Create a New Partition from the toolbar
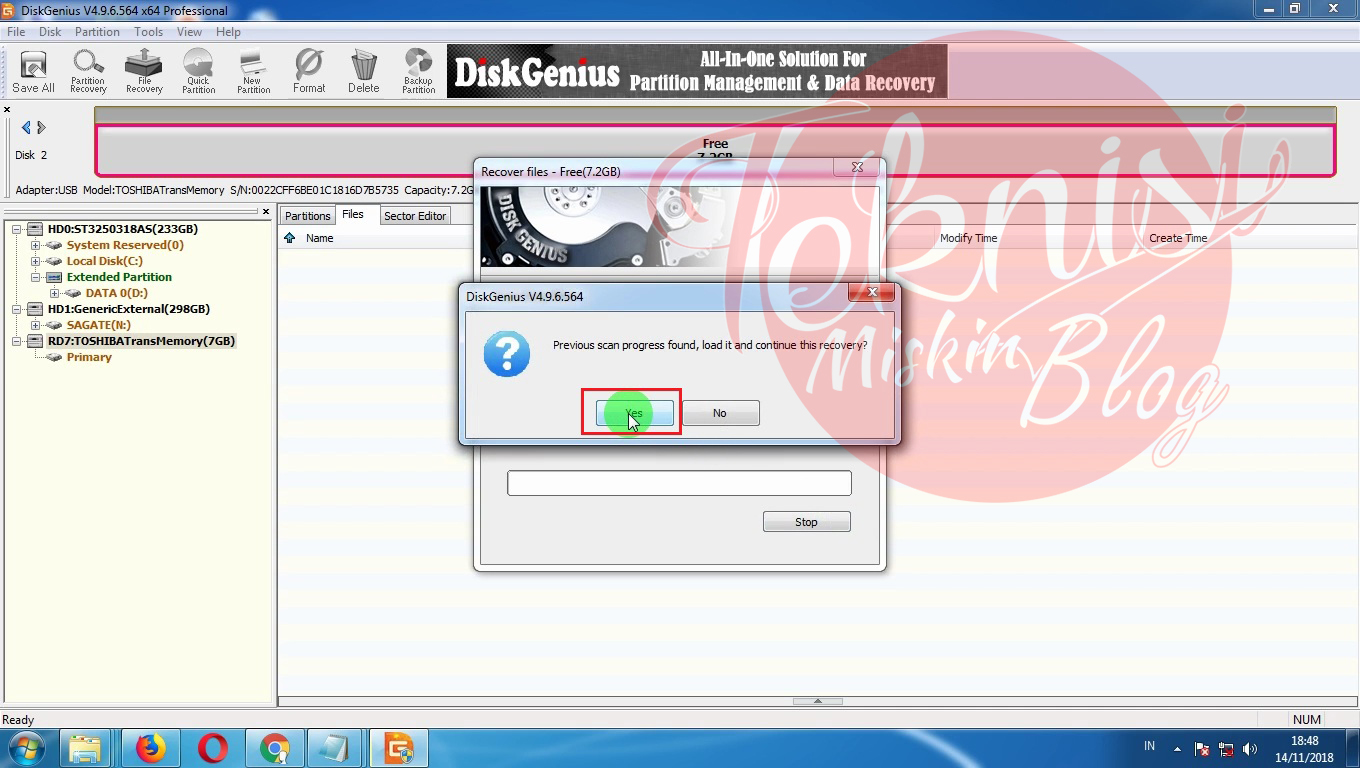 pyautogui.click(x=253, y=72)
